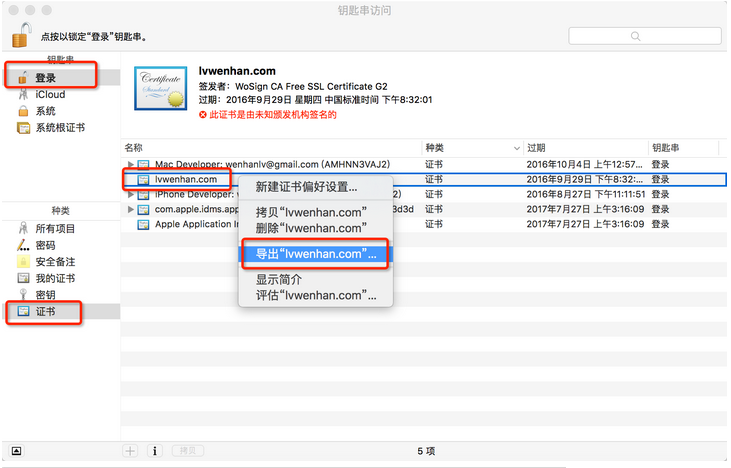Click the Mac Developer row certificate icon
Viewport: 731px width, 468px height.
143,165
